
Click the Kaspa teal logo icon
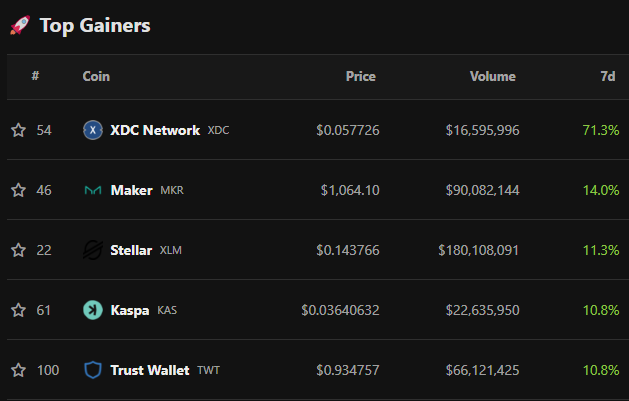(93, 310)
